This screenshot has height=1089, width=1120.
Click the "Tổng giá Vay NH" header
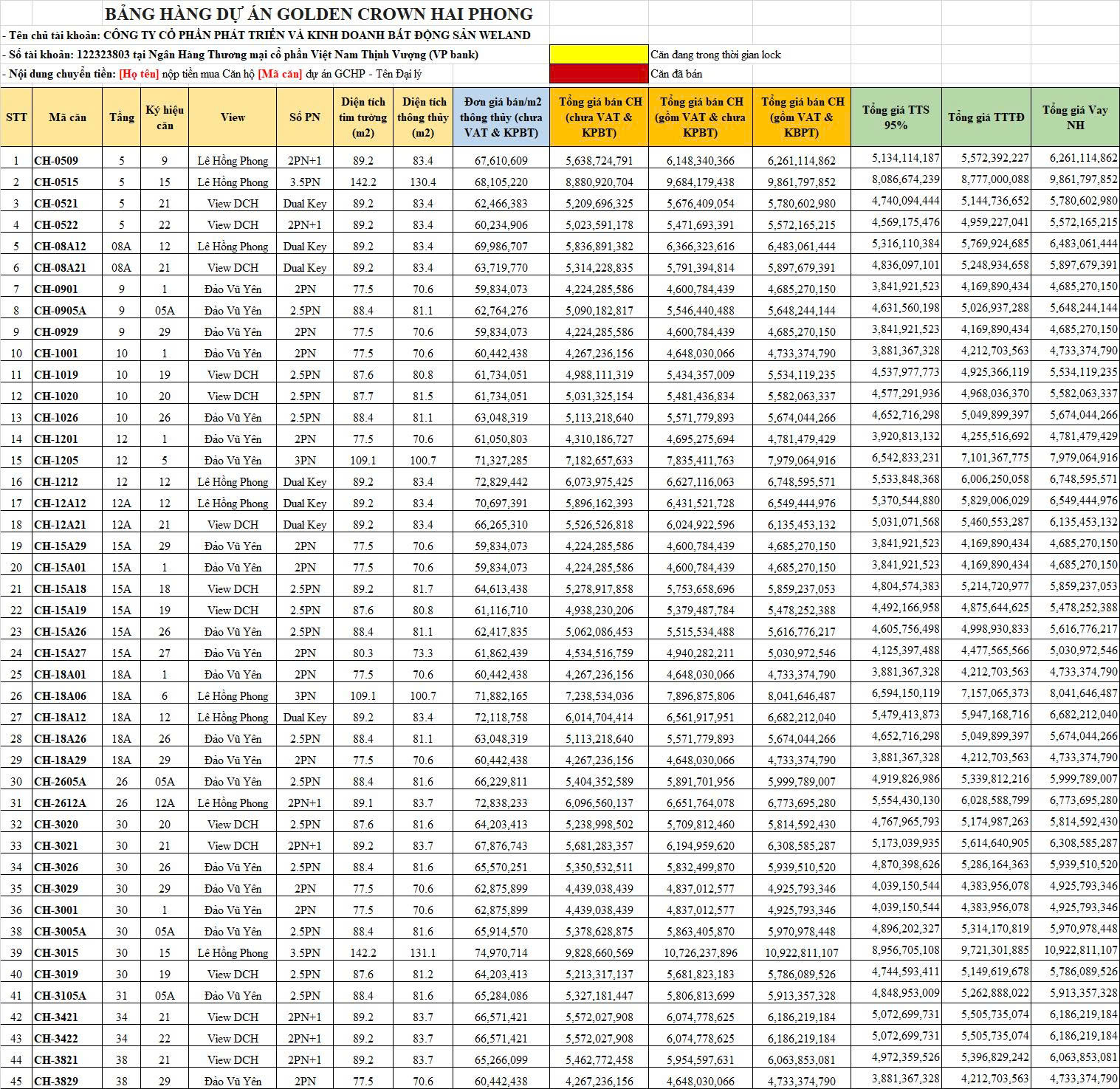coord(1074,117)
